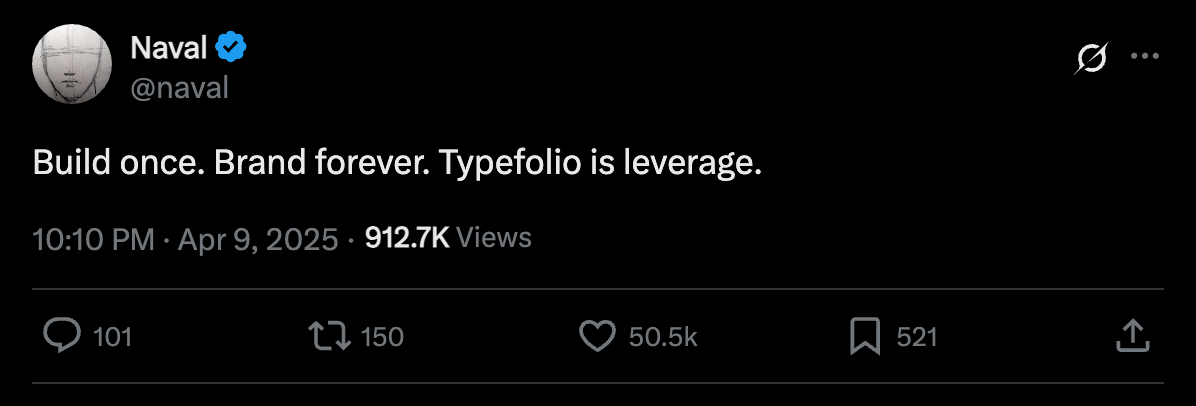Screen dimensions: 1196x406
Task: Bookmark the tweet with the bookmark icon
Action: point(865,337)
